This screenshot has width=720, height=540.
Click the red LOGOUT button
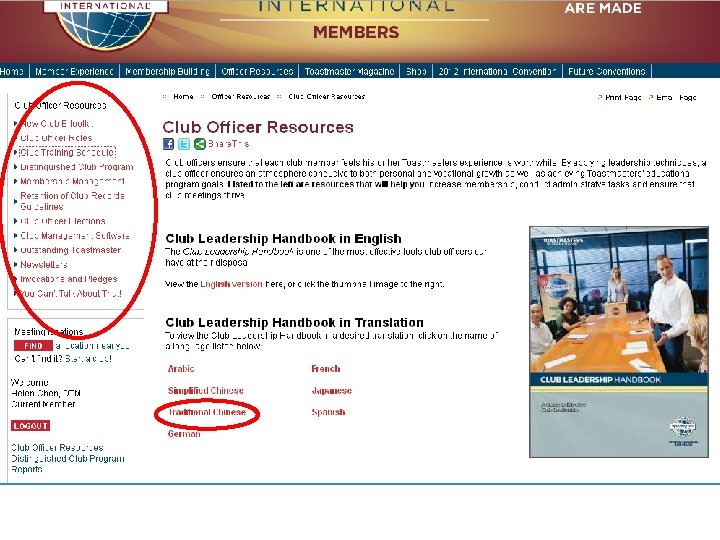pos(31,426)
